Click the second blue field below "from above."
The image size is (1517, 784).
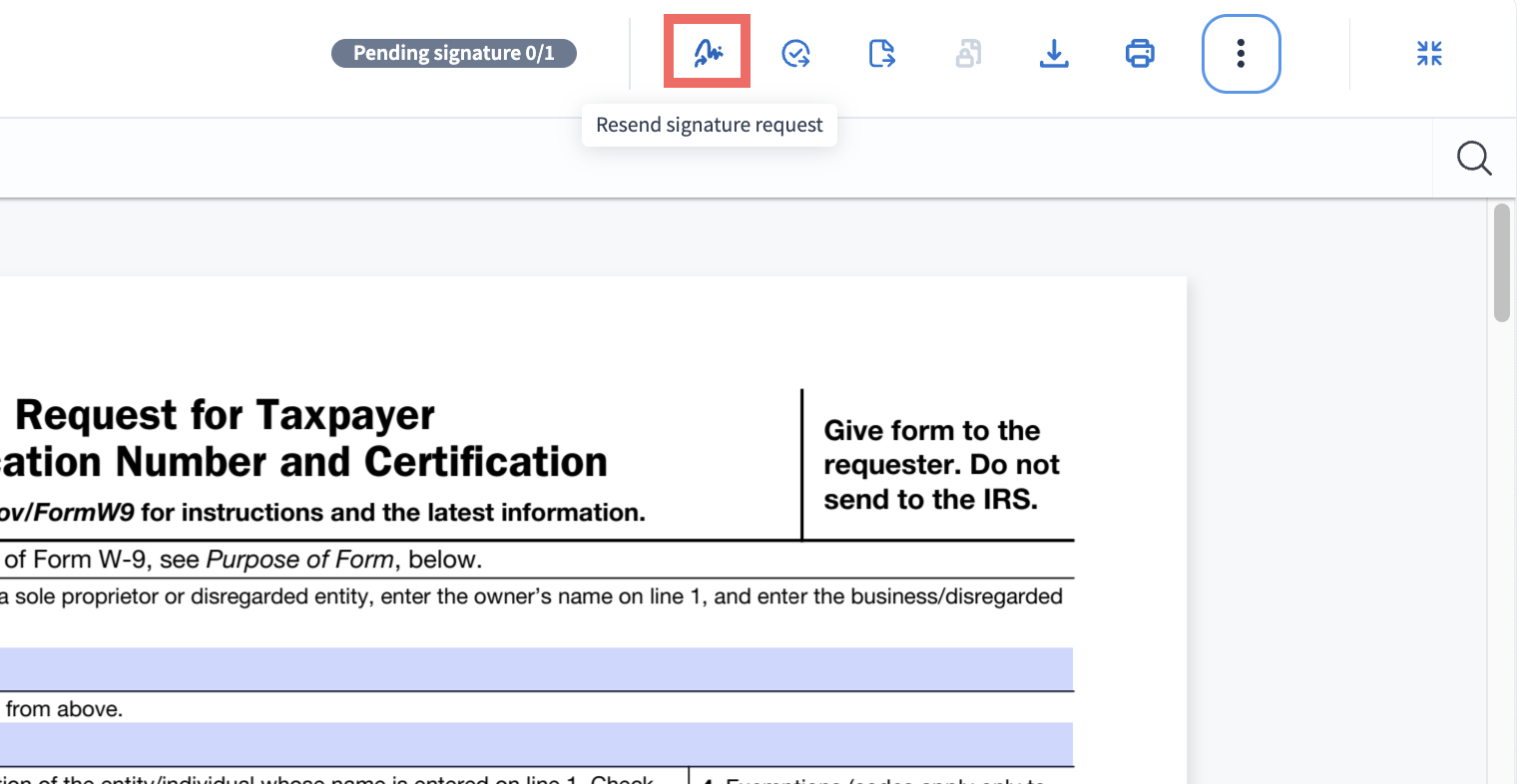point(536,744)
